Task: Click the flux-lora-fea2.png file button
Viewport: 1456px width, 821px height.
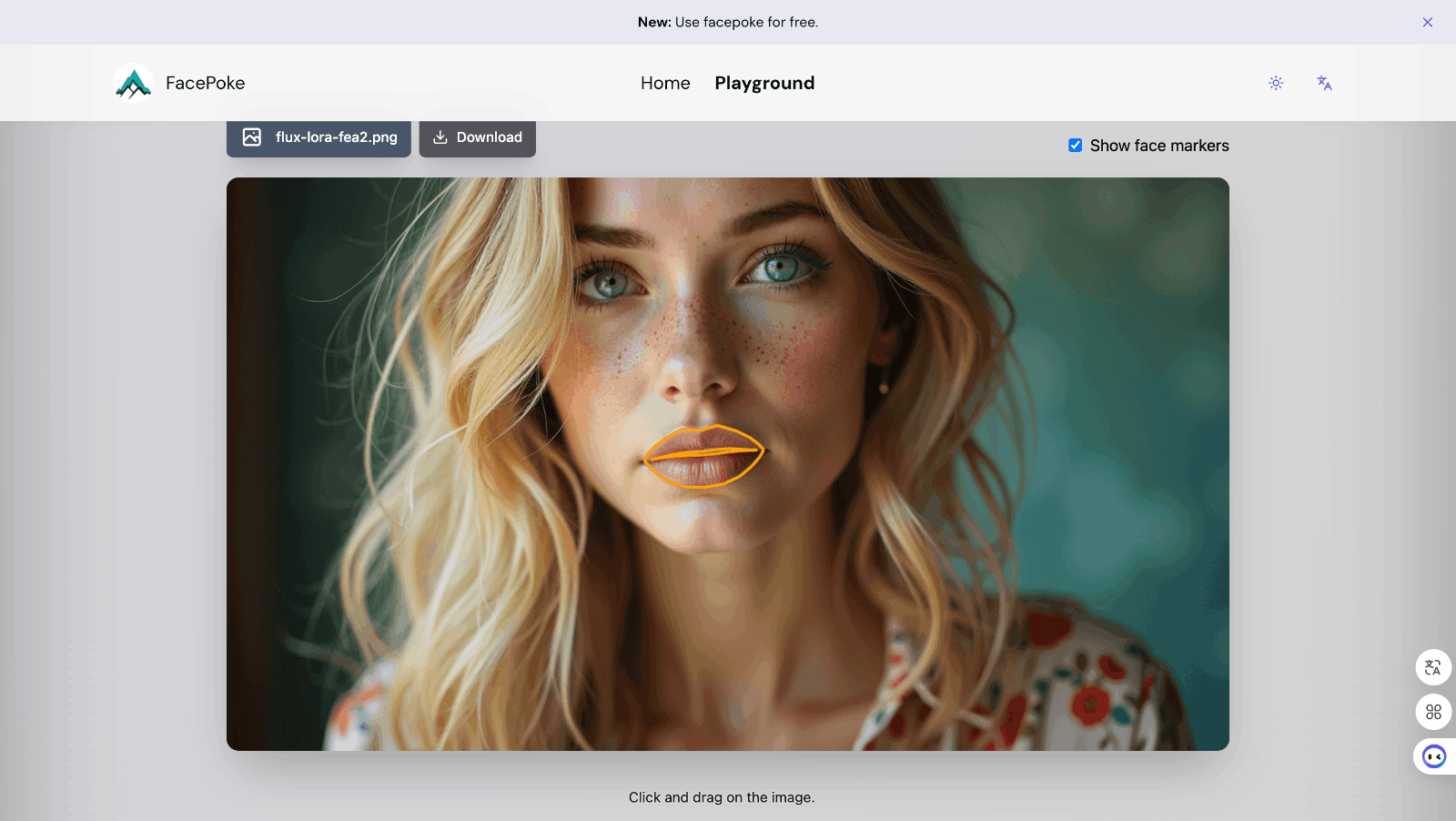Action: point(318,137)
